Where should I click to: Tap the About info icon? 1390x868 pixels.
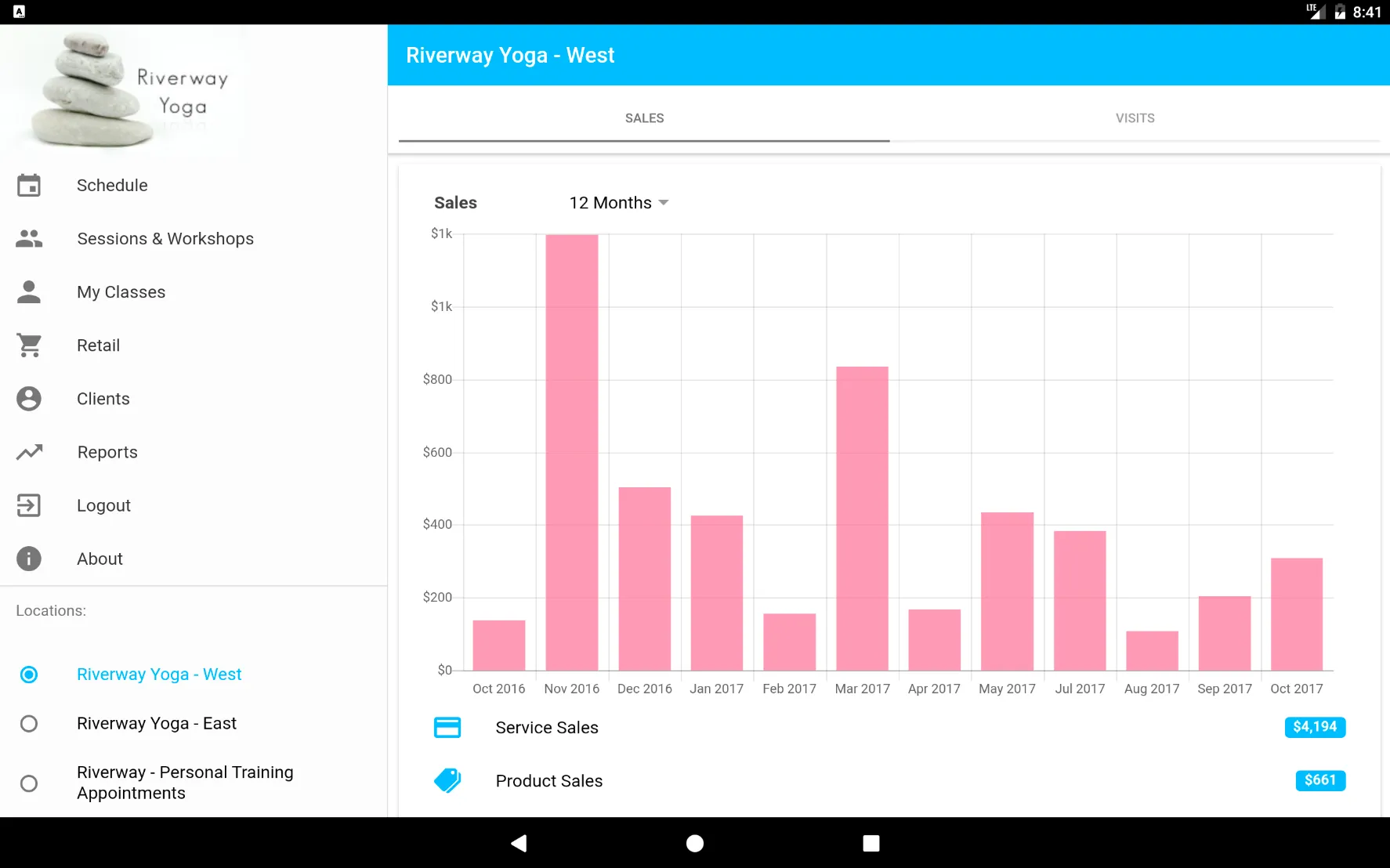coord(29,559)
